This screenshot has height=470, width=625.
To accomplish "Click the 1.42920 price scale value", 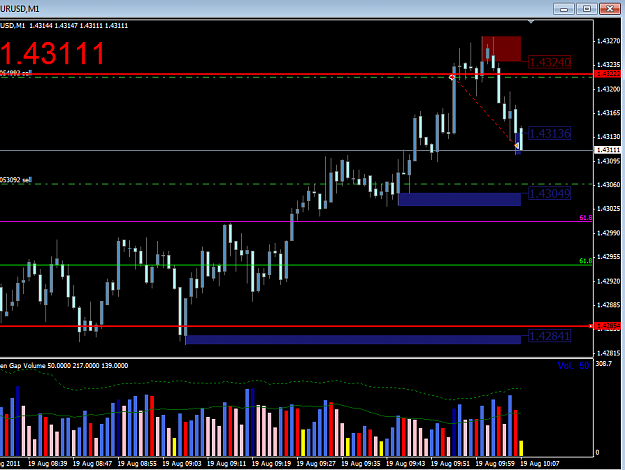I will tap(609, 281).
